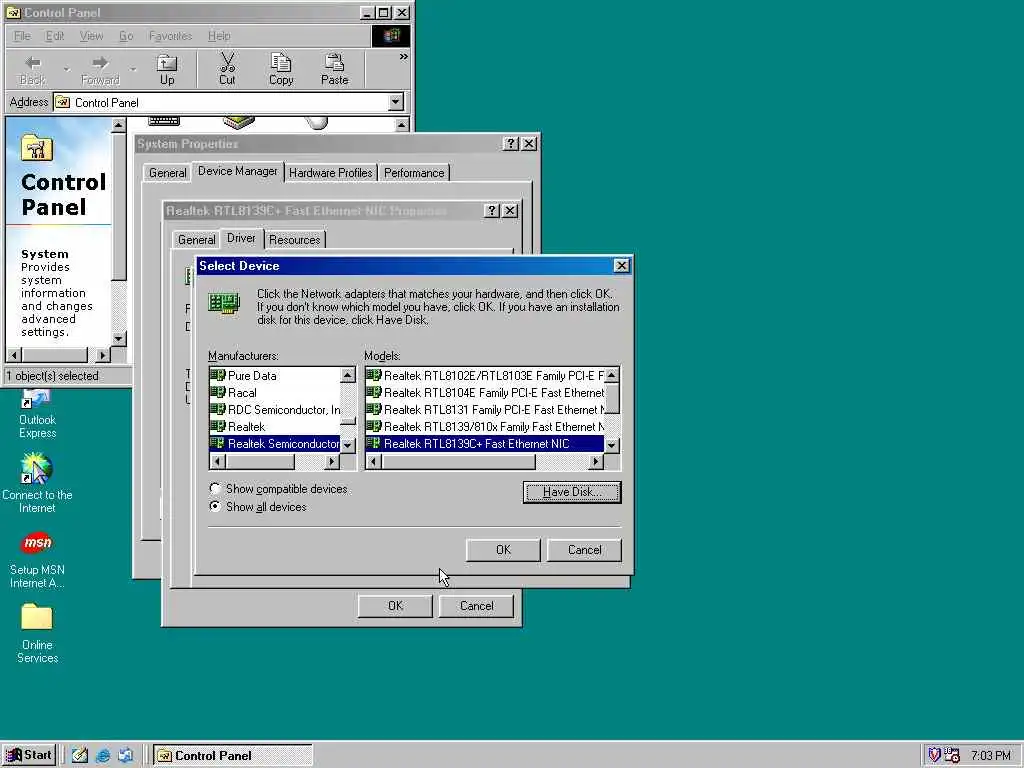Click the Realtek Properties help question button

(x=492, y=210)
